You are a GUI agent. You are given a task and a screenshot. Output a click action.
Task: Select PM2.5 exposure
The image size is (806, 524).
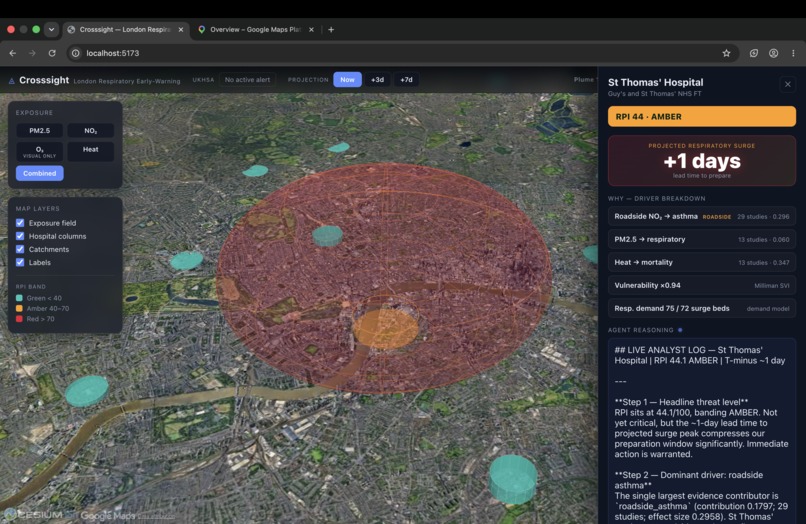point(40,131)
